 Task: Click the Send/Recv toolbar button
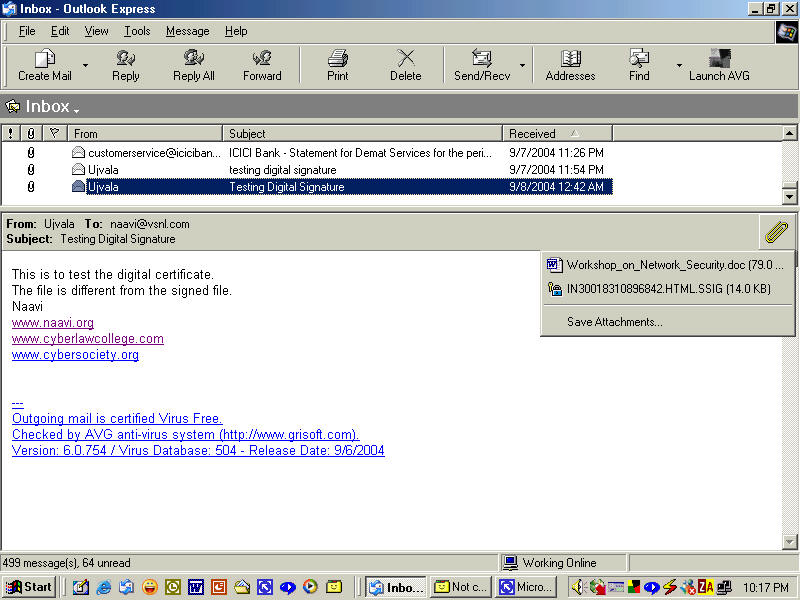(x=482, y=65)
